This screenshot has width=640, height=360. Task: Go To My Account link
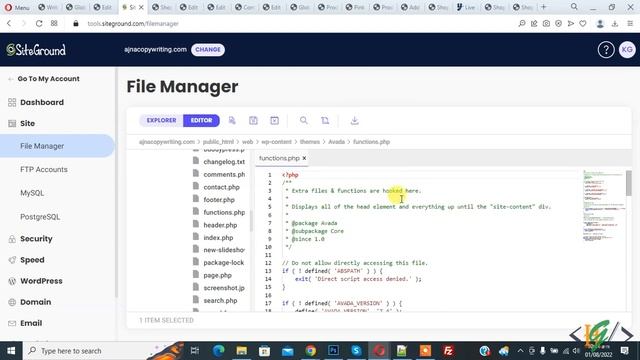click(x=48, y=79)
